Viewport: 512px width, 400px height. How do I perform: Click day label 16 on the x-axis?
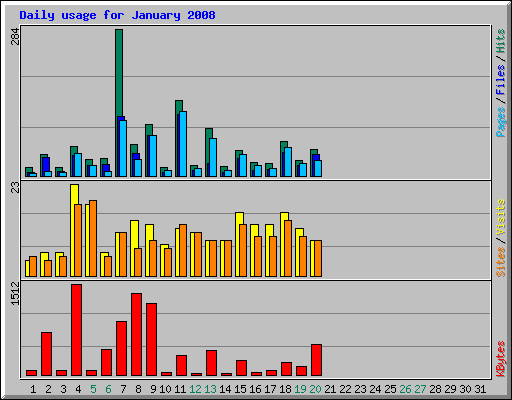(255, 389)
